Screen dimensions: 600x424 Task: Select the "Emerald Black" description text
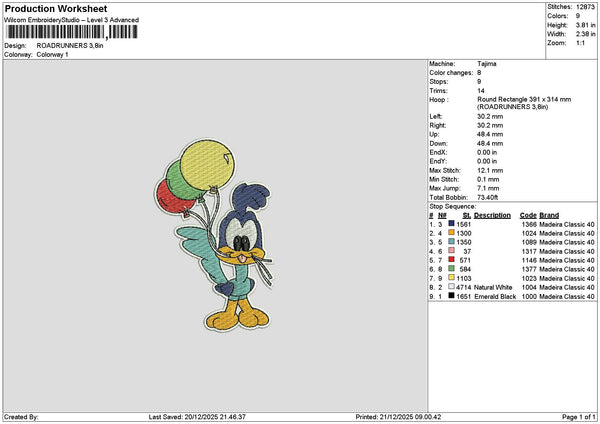495,297
